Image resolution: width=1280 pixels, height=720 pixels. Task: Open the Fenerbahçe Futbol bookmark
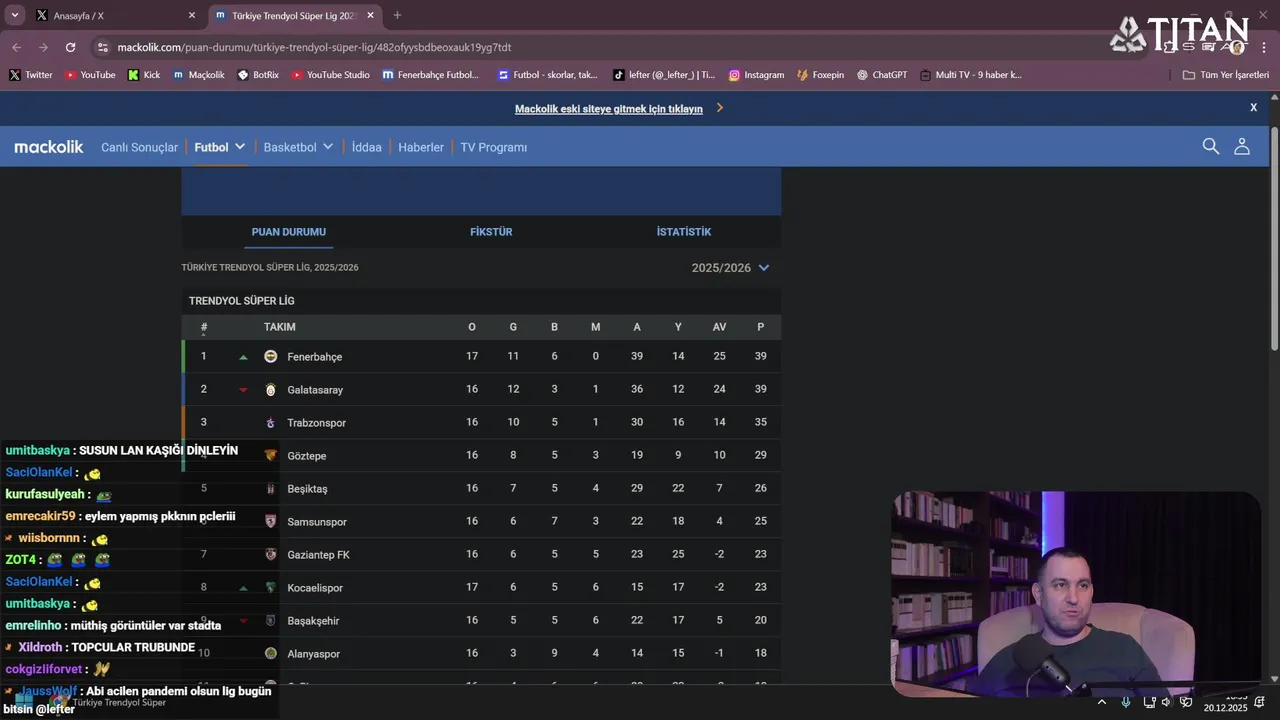point(431,75)
